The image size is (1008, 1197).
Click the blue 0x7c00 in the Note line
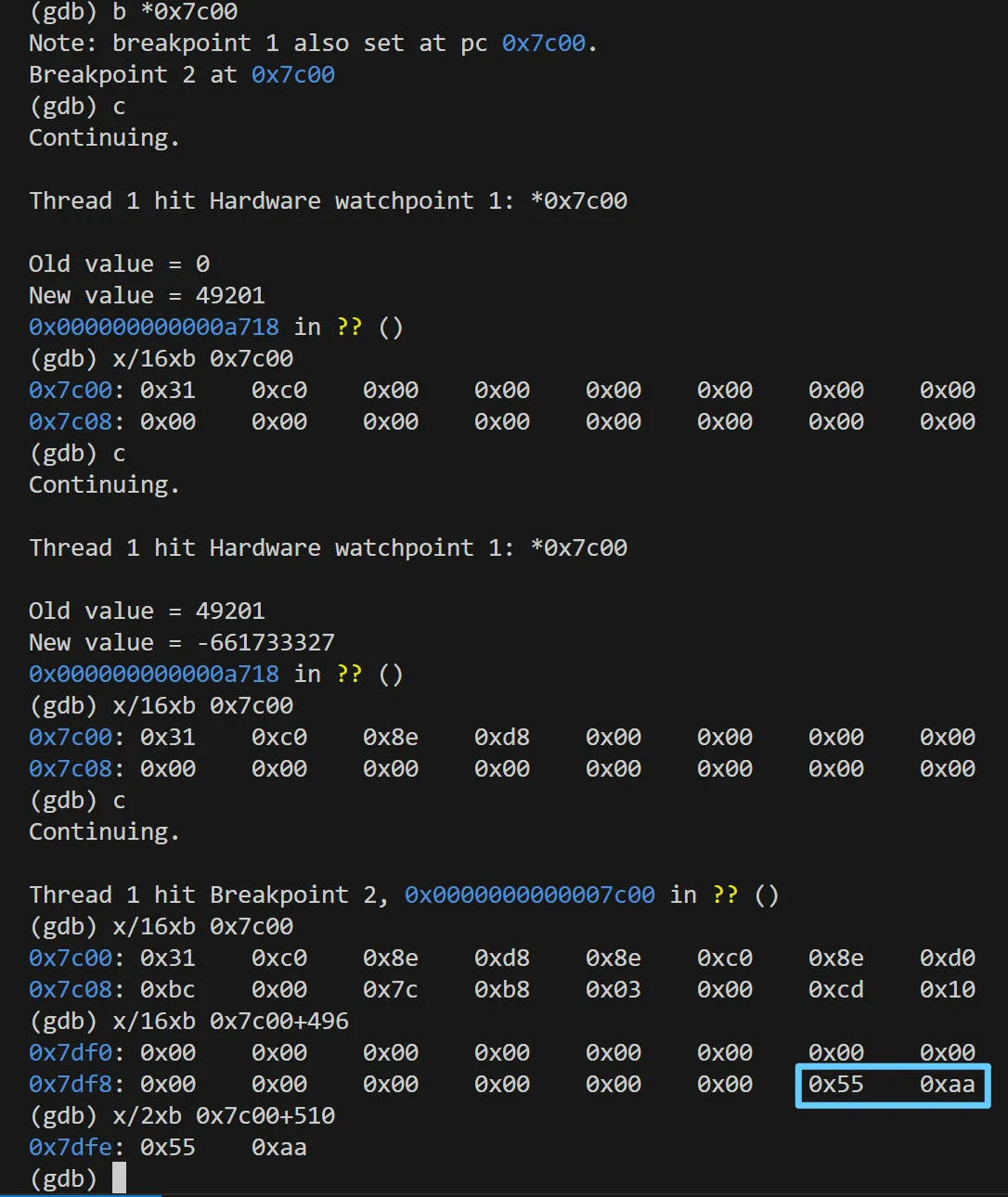pyautogui.click(x=543, y=44)
